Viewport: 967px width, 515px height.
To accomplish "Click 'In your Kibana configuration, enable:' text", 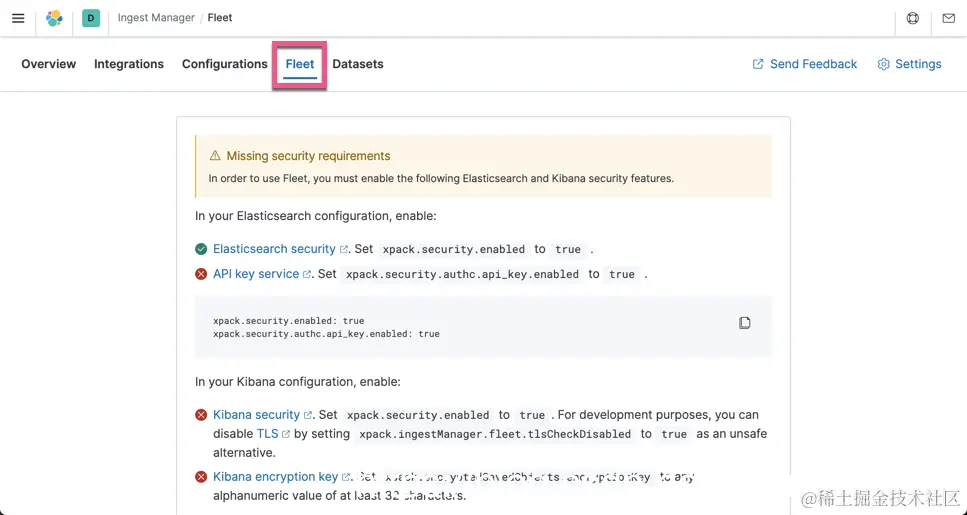I will click(298, 382).
